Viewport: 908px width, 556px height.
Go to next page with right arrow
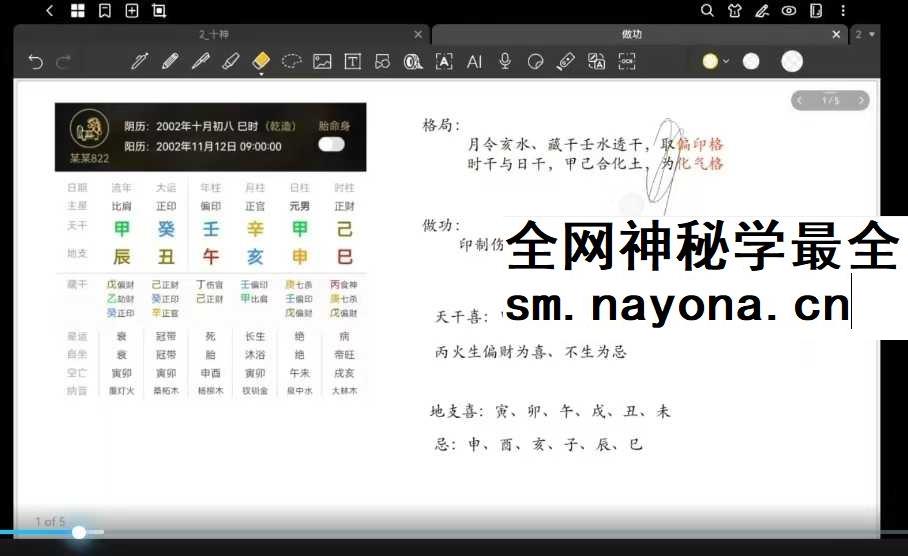click(861, 100)
